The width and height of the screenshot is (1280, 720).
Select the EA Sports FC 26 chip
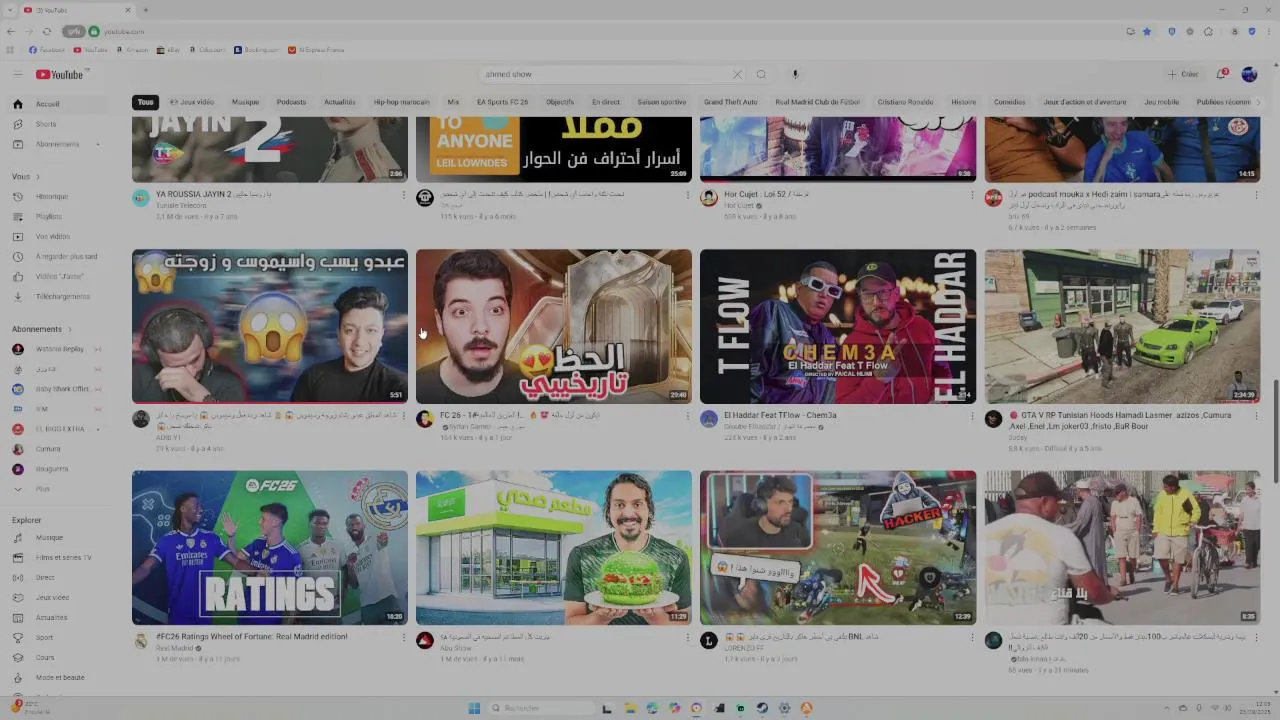tap(502, 102)
